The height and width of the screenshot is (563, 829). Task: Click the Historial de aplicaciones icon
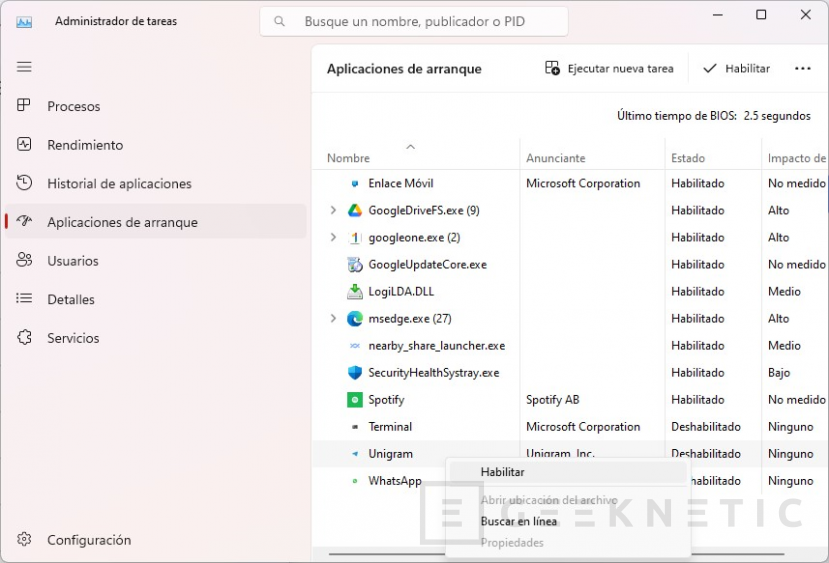(x=25, y=184)
